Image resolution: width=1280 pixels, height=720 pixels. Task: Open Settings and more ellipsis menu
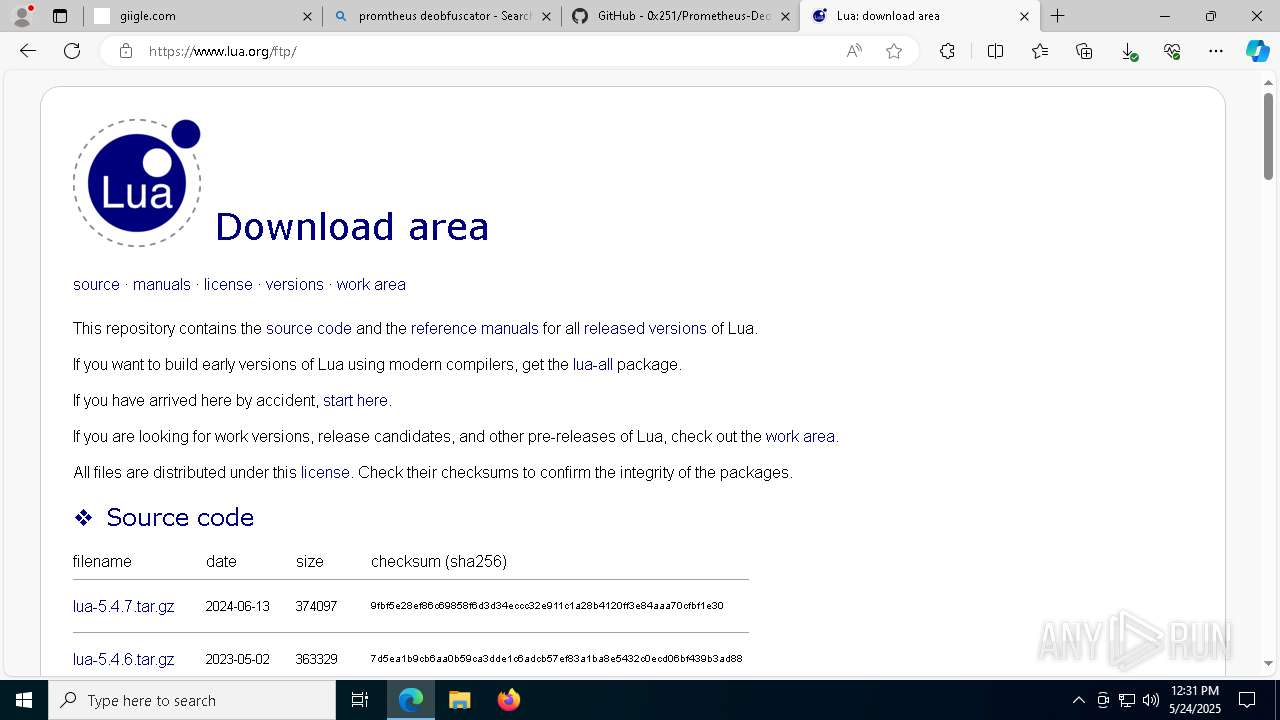click(x=1216, y=51)
